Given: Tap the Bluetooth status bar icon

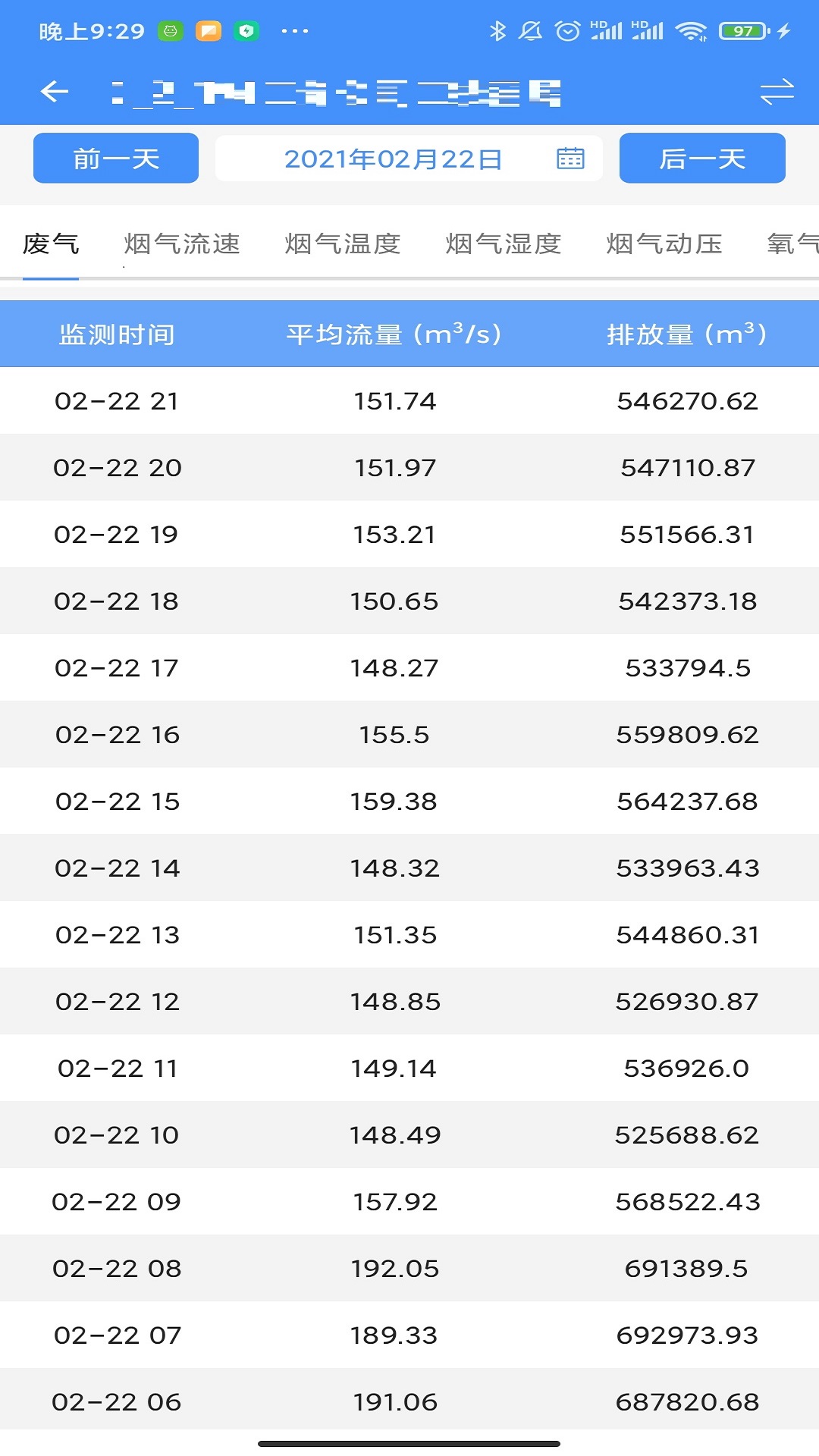Looking at the screenshot, I should (x=497, y=31).
